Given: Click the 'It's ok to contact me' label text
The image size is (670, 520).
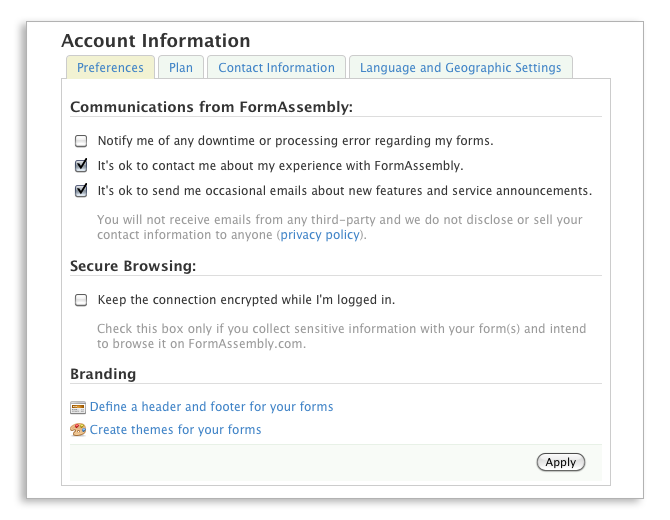Looking at the screenshot, I should point(280,165).
